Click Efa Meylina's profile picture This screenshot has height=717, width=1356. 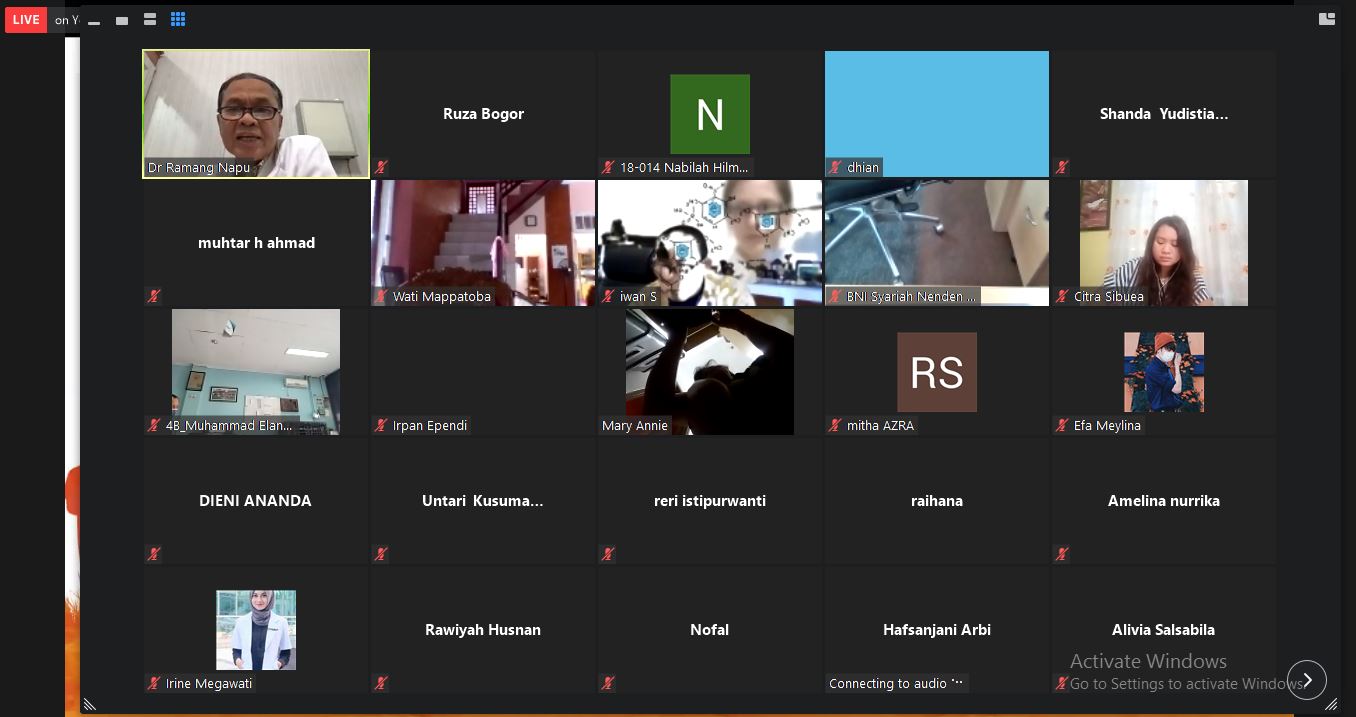(x=1163, y=372)
